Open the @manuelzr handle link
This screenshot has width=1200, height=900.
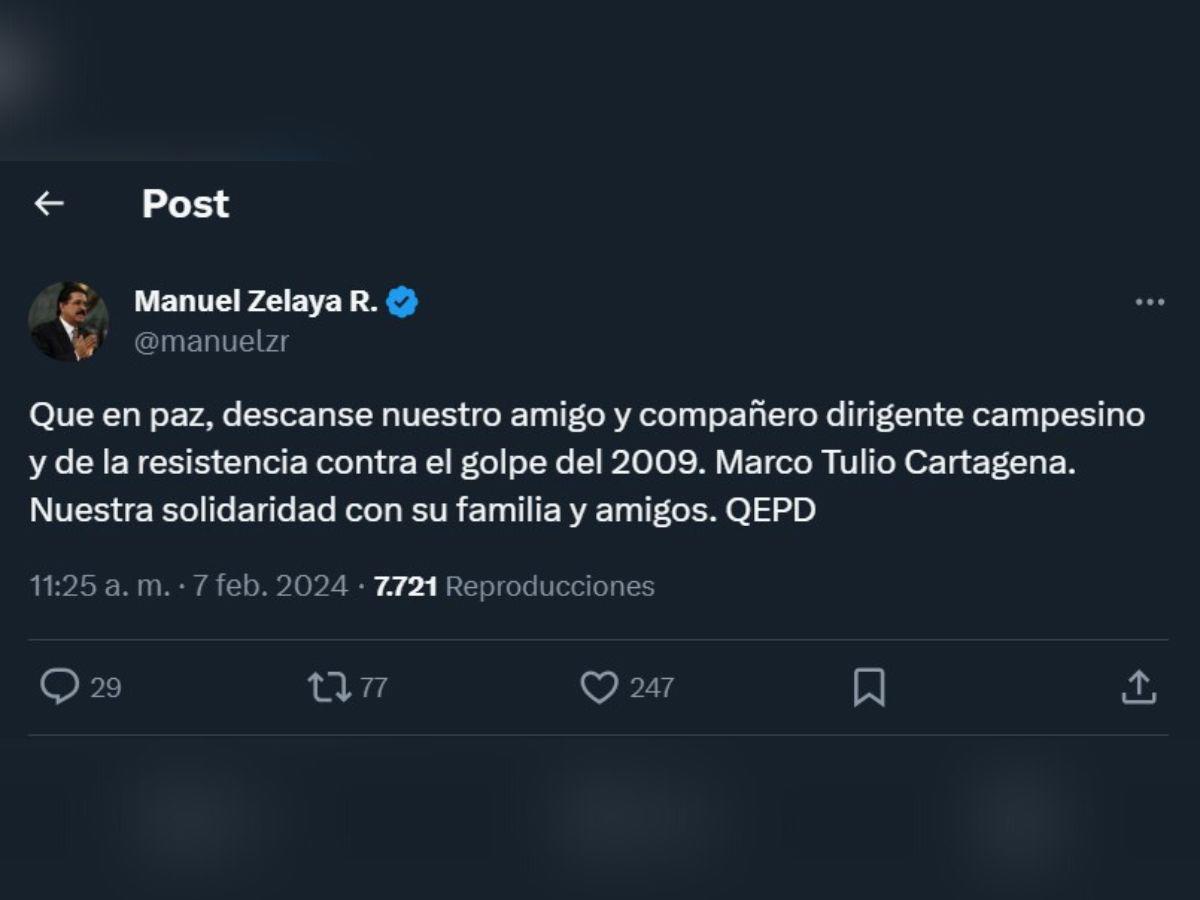tap(211, 341)
